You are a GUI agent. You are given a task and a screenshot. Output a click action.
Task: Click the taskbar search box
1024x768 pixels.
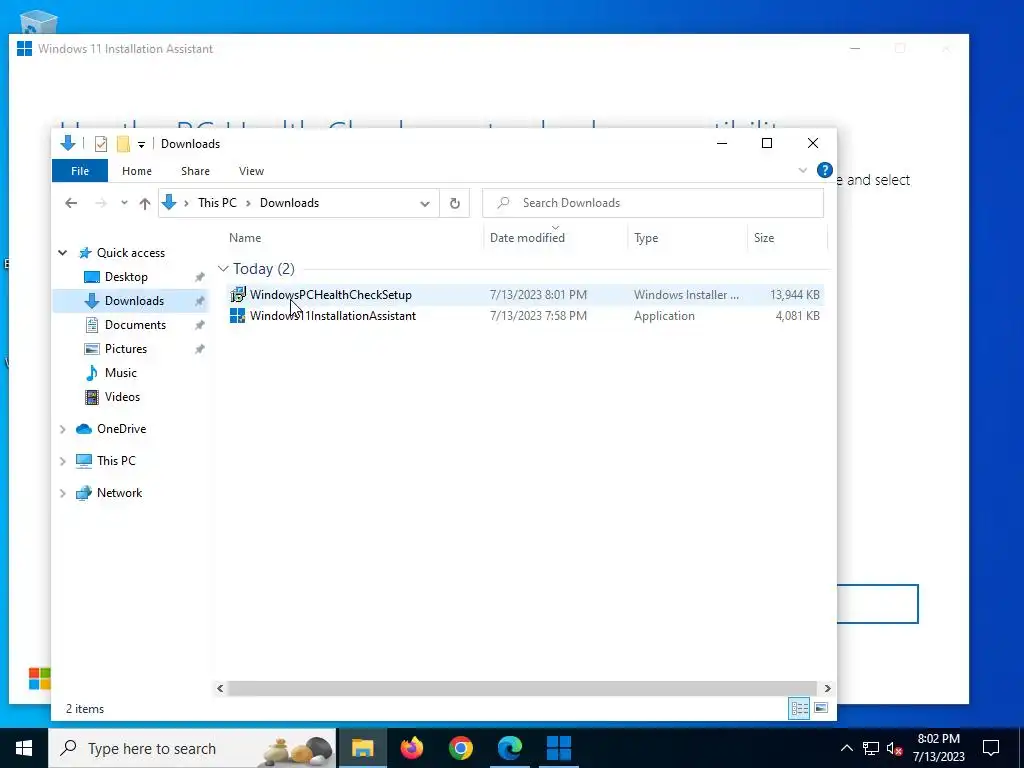point(193,748)
